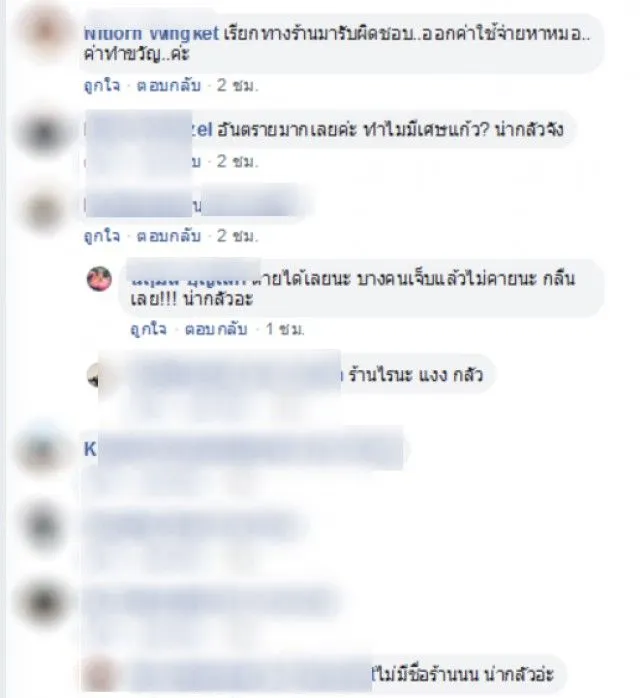Select ตอบกลับ beneath the "ตายได้เลยนะ" reply
This screenshot has width=640, height=698.
coord(216,329)
